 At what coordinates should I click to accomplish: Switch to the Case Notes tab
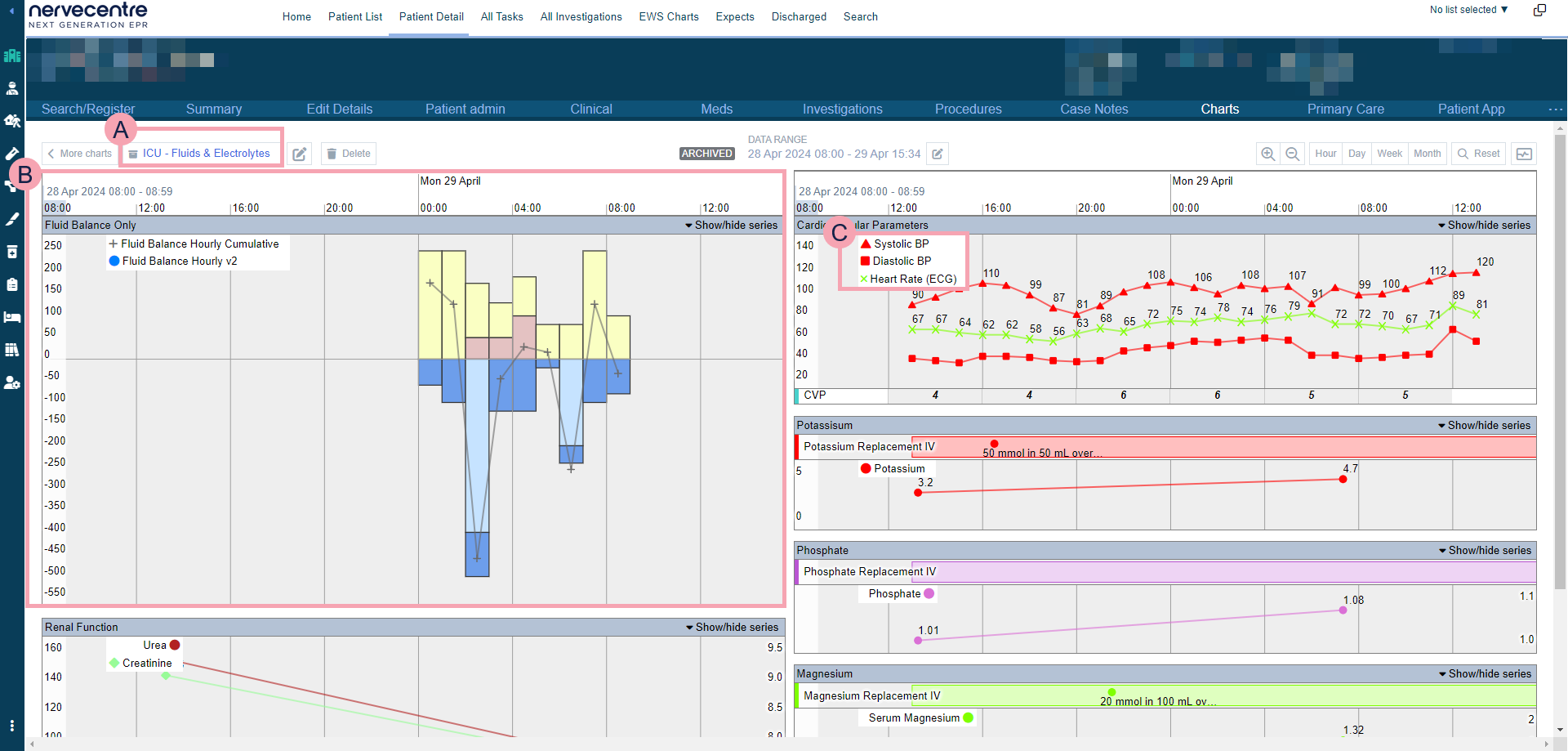[x=1094, y=109]
